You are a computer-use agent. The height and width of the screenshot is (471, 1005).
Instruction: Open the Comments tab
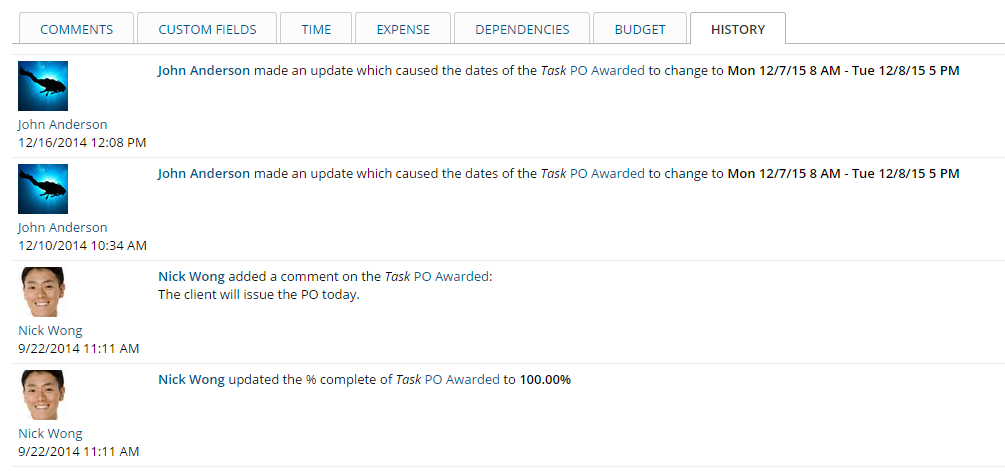click(x=76, y=29)
